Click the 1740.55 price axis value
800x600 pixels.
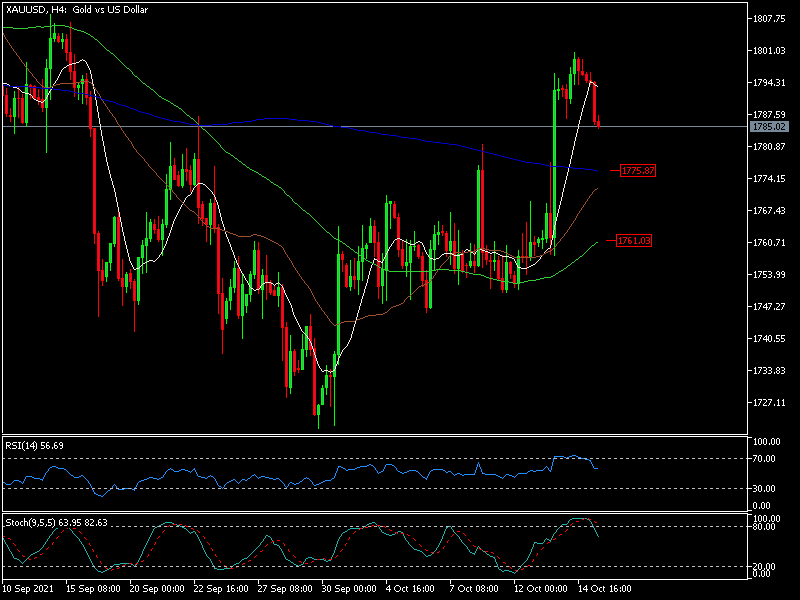point(769,338)
